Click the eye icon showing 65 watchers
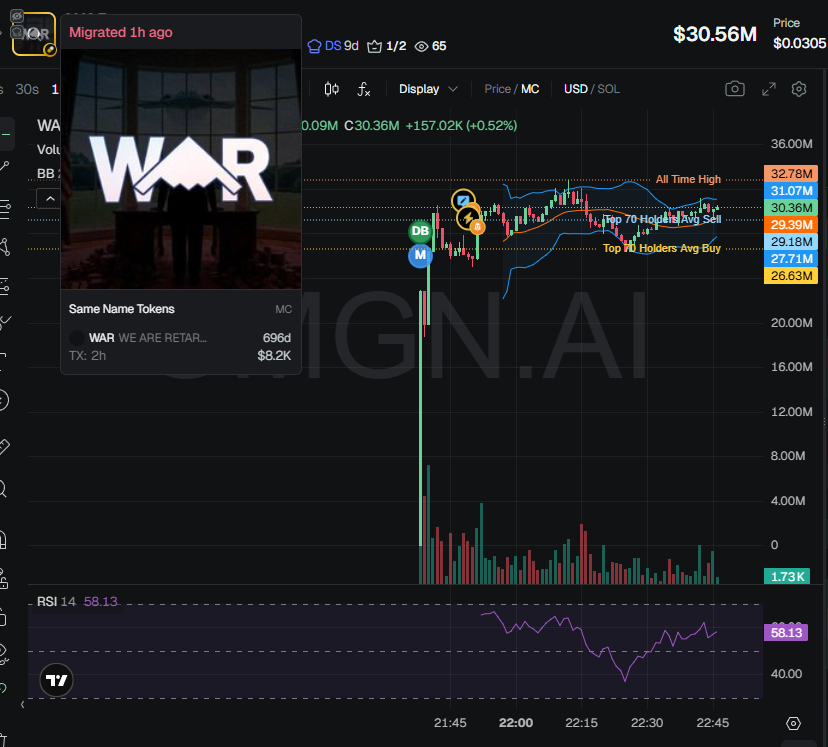Image resolution: width=828 pixels, height=747 pixels. pyautogui.click(x=430, y=46)
